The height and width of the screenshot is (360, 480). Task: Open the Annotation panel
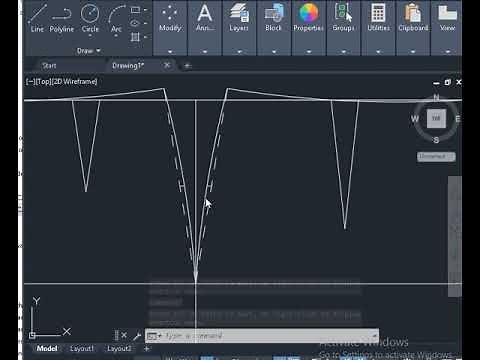[x=205, y=18]
